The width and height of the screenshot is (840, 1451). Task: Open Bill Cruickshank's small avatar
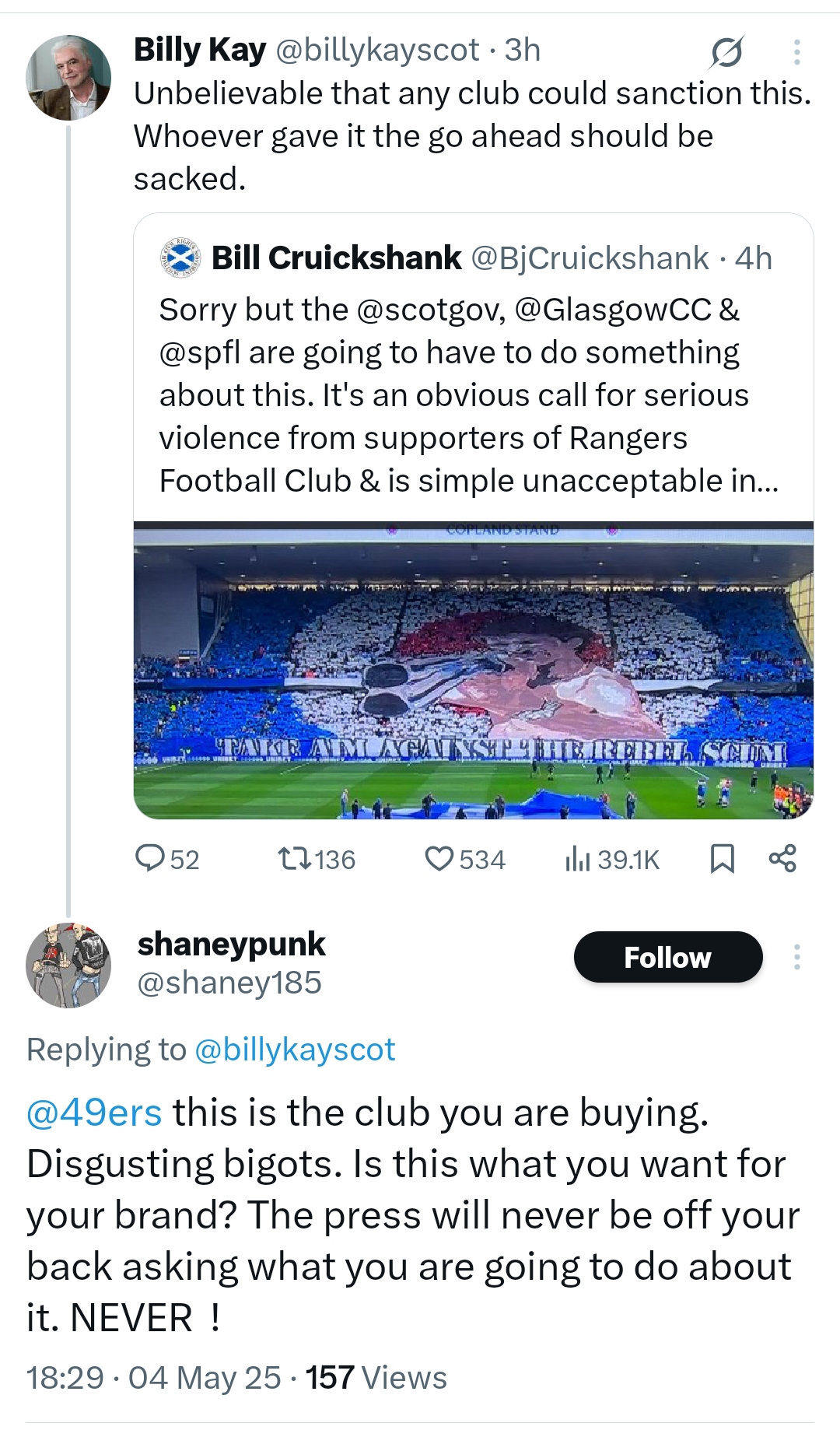pyautogui.click(x=180, y=258)
